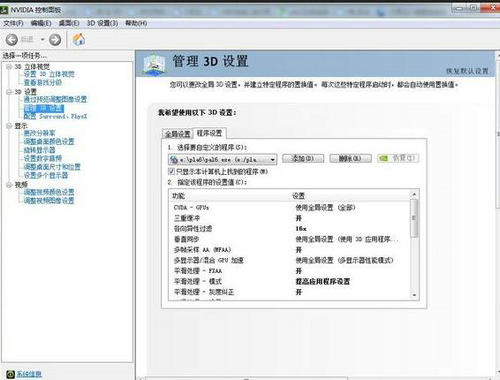
Task: Select the 各向异性过滤 feature row
Action: click(x=290, y=229)
